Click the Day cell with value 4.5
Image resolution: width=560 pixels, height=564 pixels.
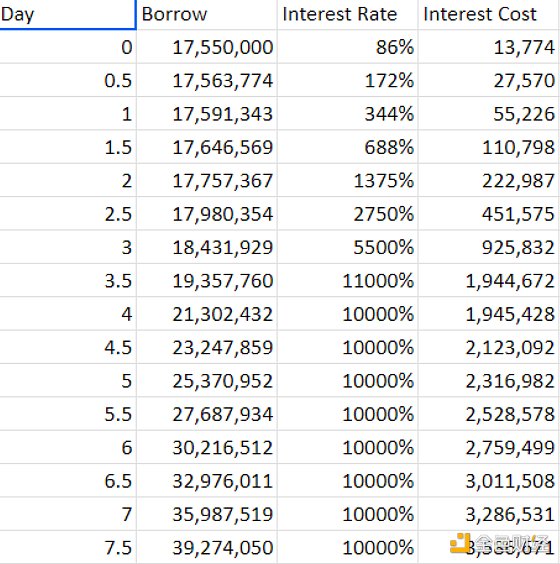tap(68, 347)
